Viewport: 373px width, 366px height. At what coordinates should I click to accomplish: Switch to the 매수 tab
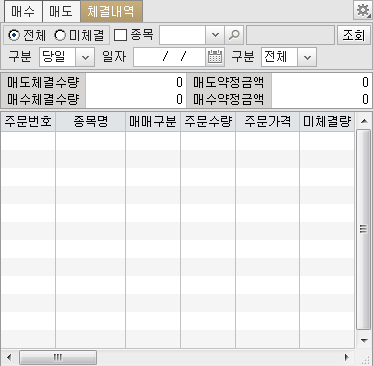[x=23, y=11]
